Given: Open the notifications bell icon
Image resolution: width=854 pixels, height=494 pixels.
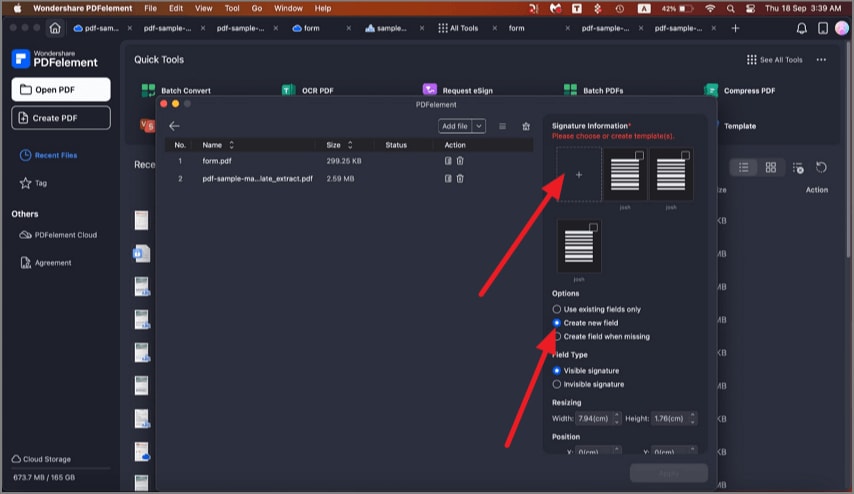Looking at the screenshot, I should coord(801,28).
